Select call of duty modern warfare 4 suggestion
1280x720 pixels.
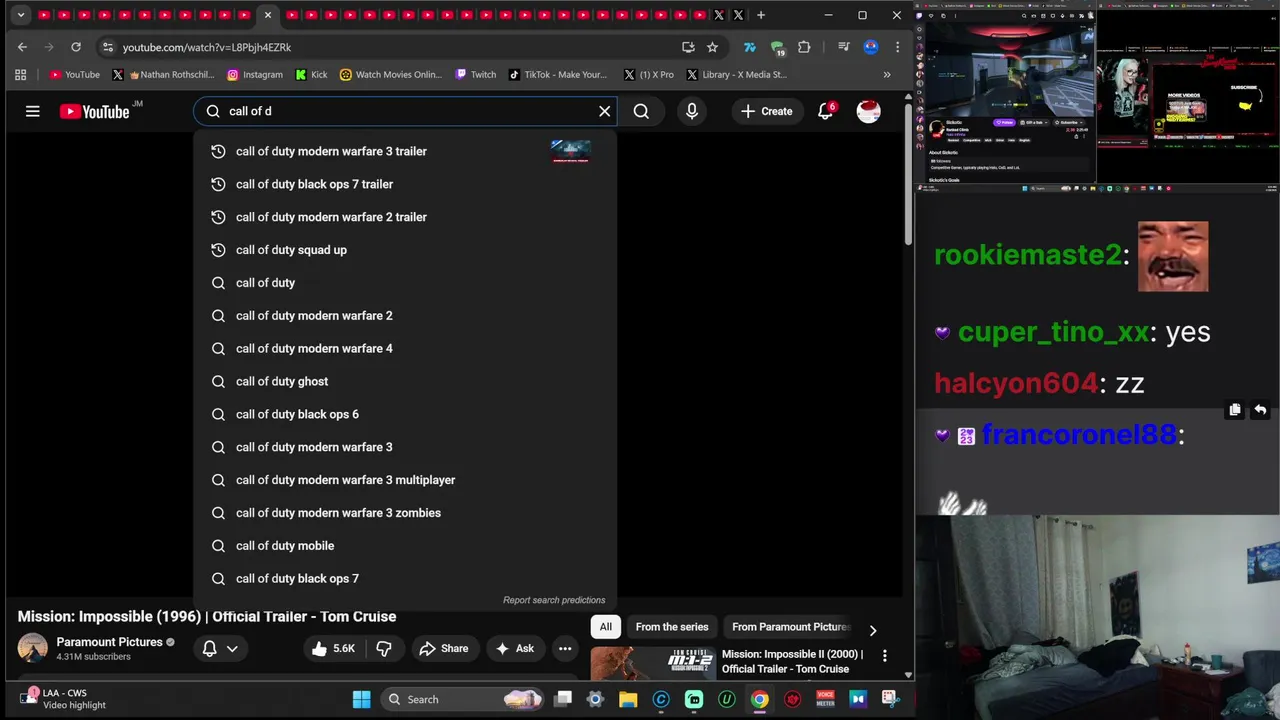pos(405,348)
